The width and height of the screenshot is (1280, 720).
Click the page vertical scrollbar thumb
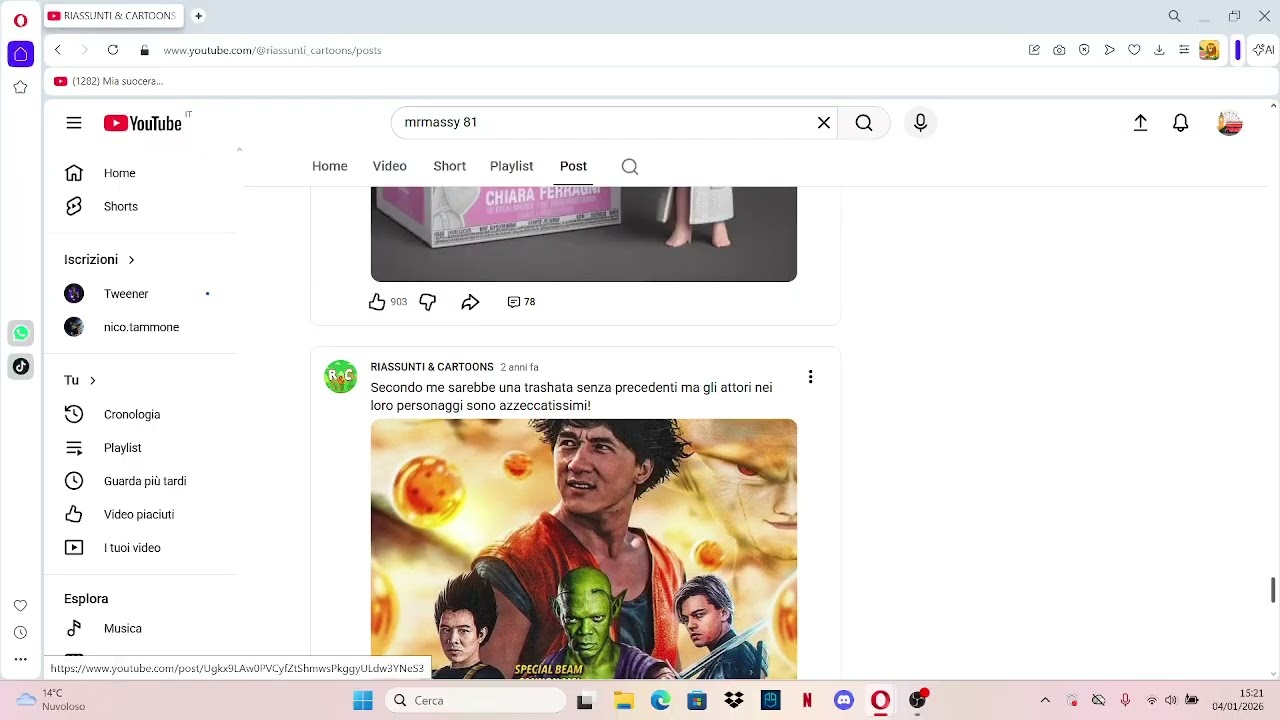coord(1273,590)
